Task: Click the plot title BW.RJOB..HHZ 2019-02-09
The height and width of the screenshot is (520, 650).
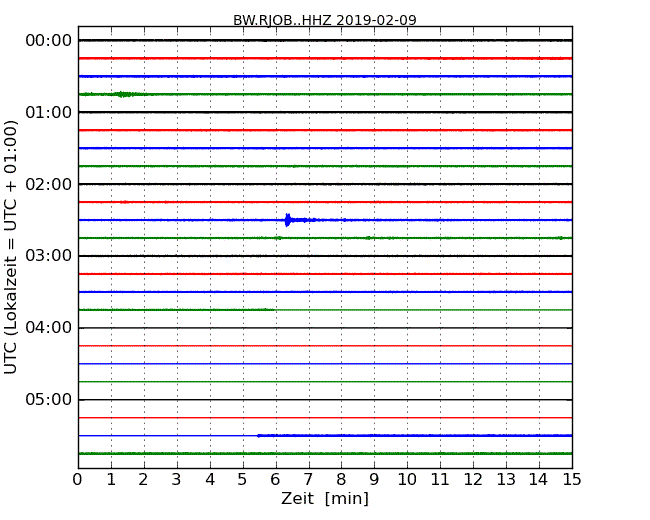Action: [325, 20]
